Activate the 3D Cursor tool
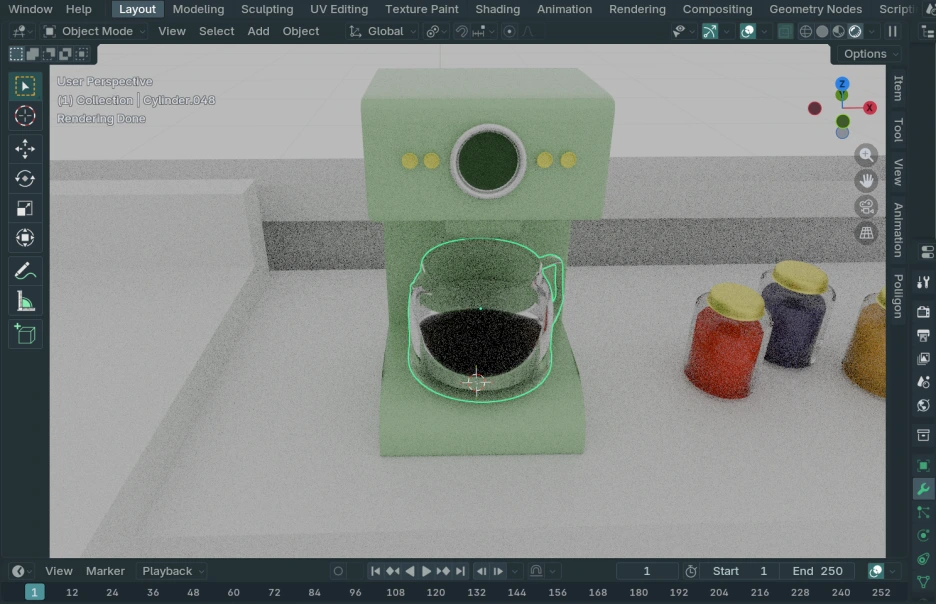The image size is (936, 604). 25,116
